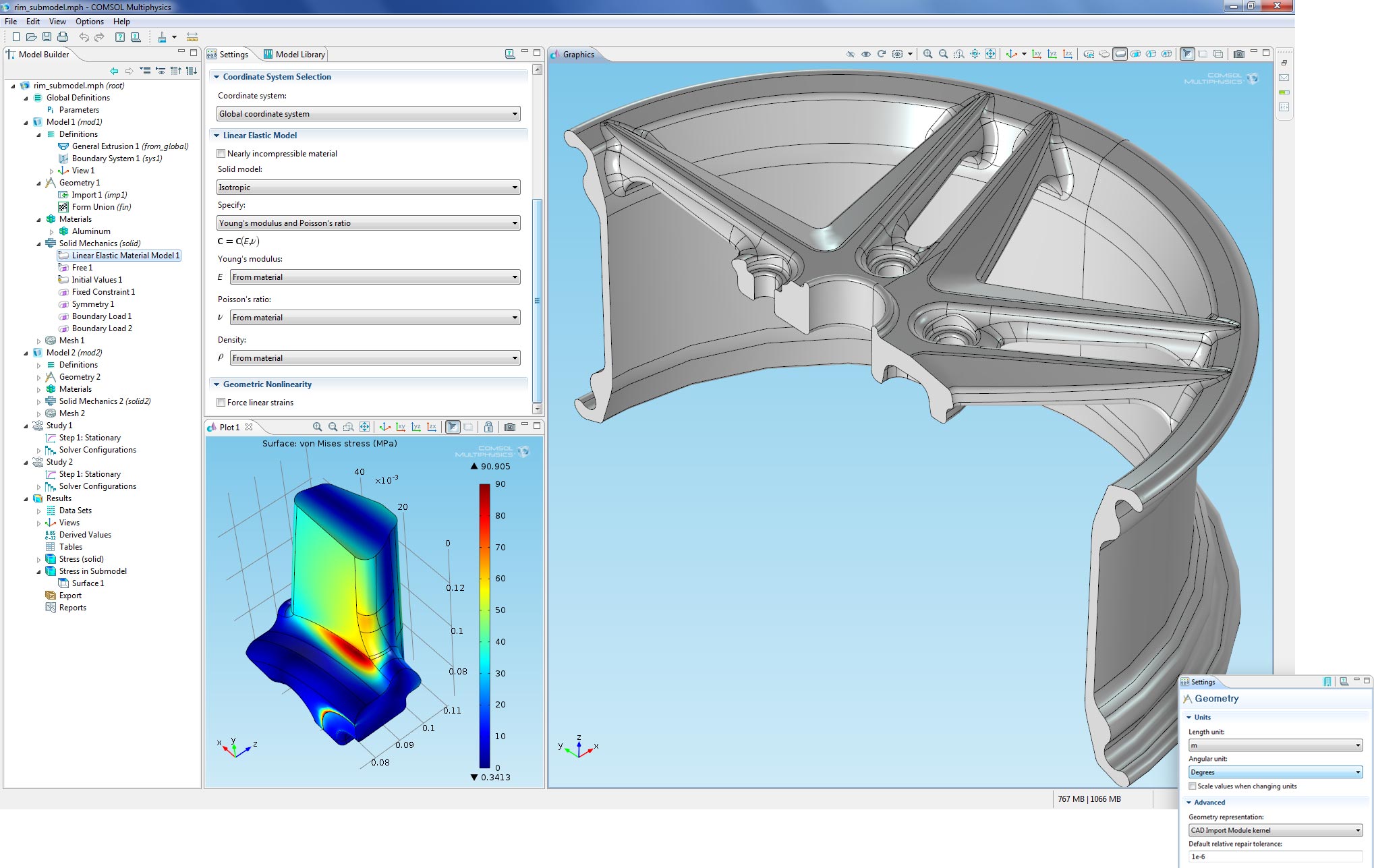Image resolution: width=1374 pixels, height=868 pixels.
Task: Toggle Scale values when changing units
Action: point(1193,786)
